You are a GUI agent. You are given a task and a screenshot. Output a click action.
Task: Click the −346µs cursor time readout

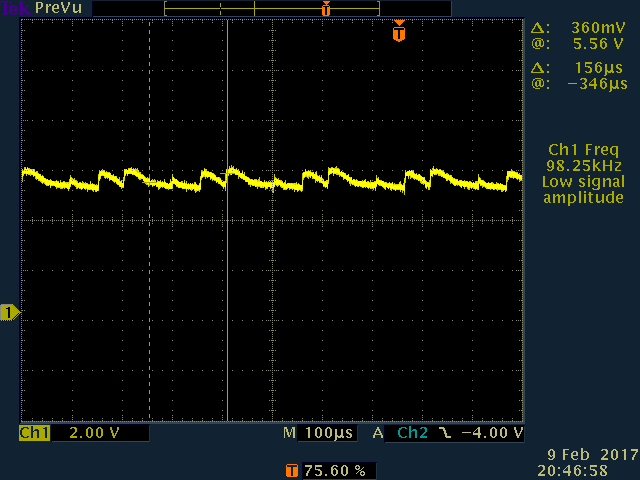(598, 84)
